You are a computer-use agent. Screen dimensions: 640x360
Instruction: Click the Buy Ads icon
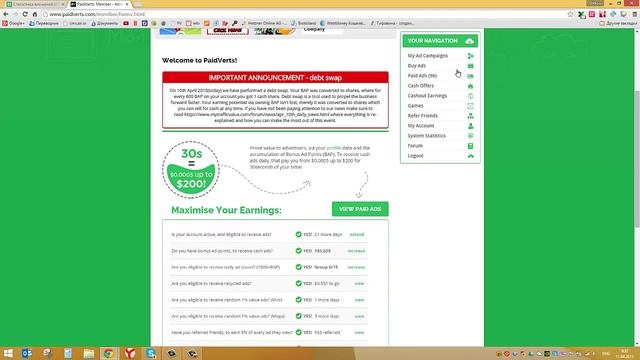pyautogui.click(x=470, y=66)
